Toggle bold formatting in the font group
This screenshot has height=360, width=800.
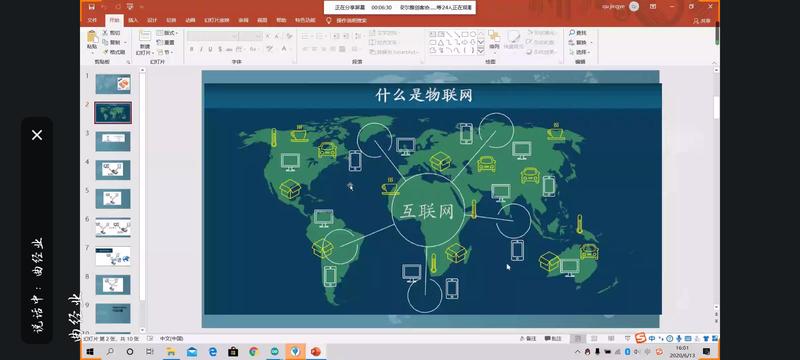coord(191,49)
